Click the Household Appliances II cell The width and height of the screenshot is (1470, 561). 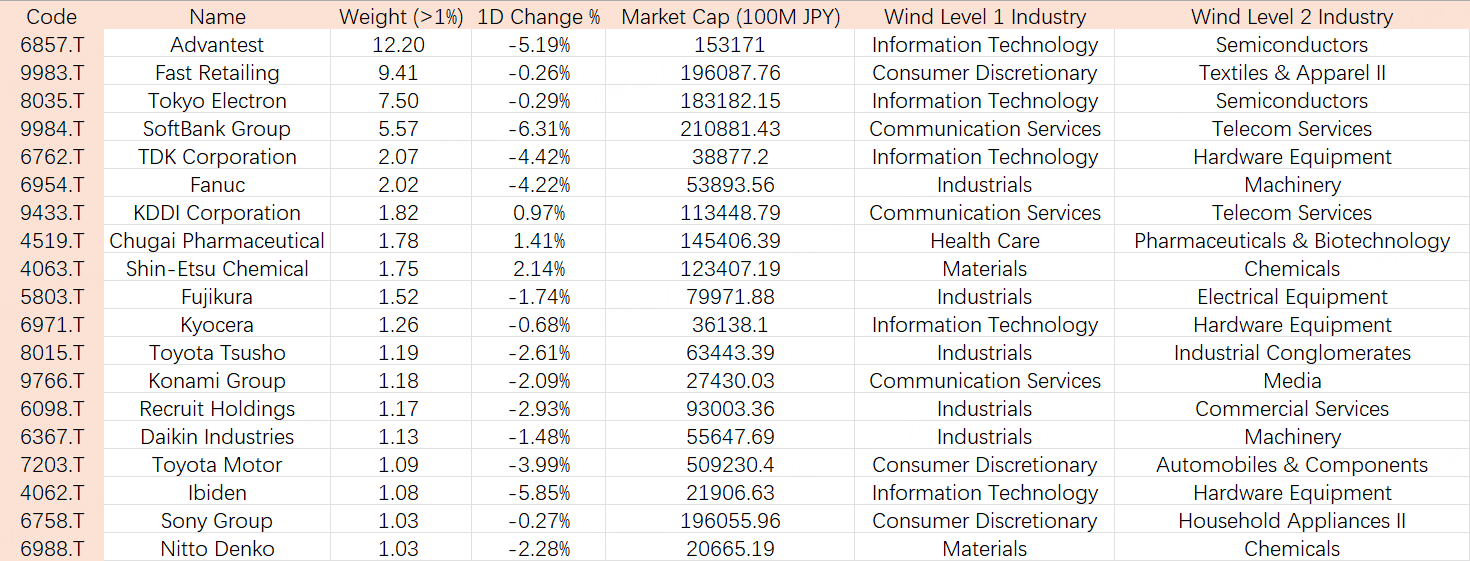1291,521
